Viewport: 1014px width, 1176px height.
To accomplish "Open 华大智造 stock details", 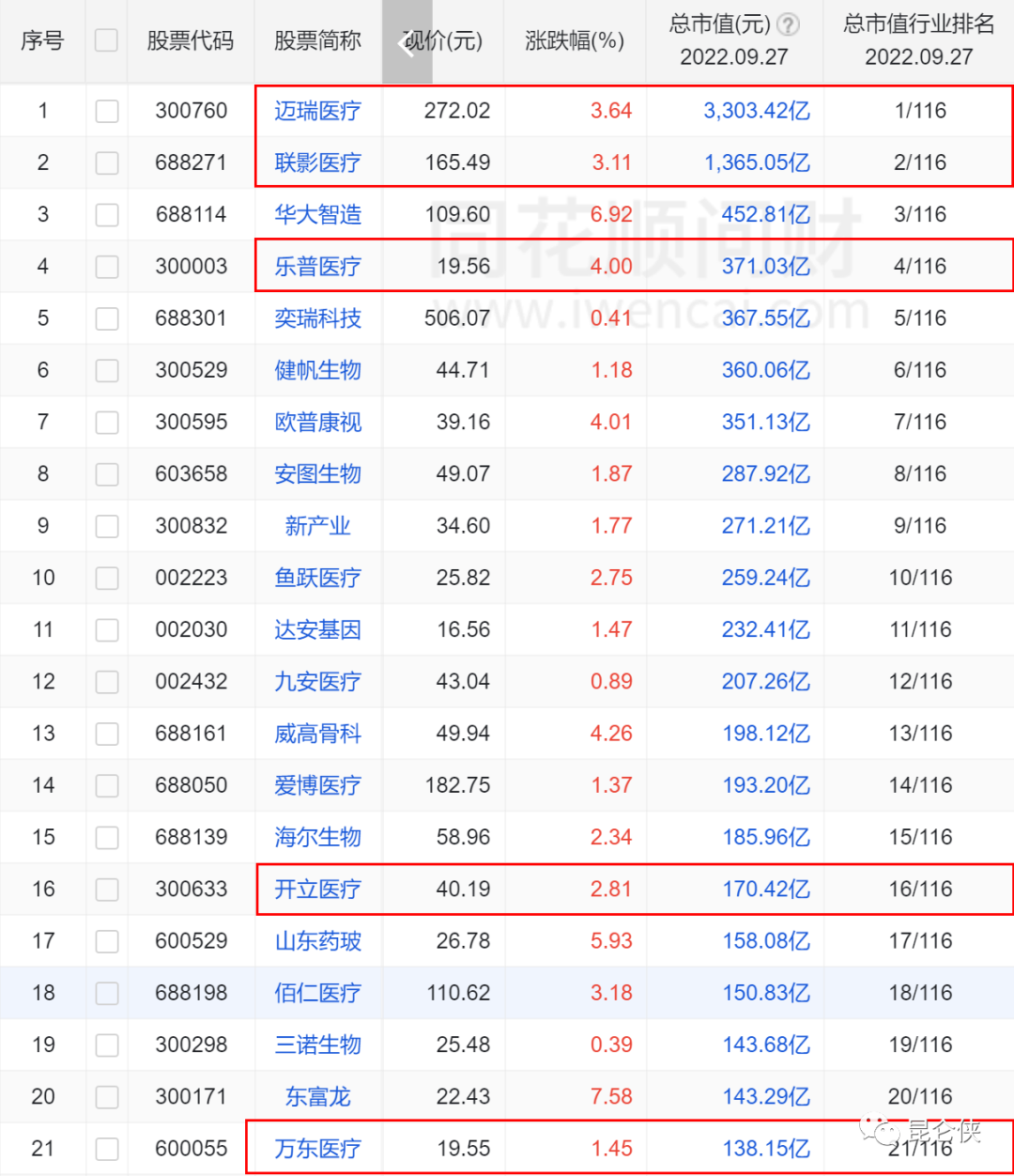I will [317, 215].
